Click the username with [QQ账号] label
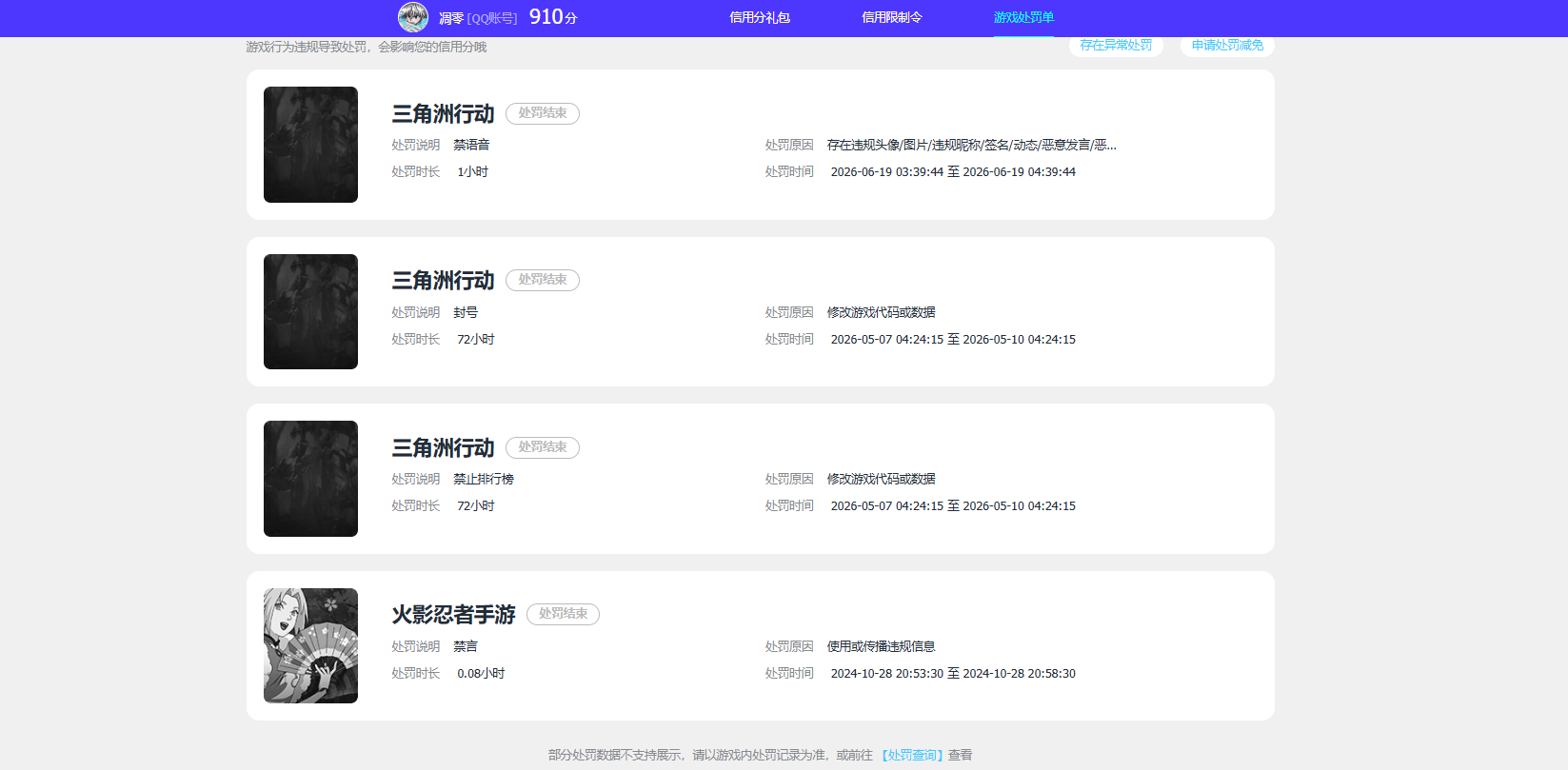This screenshot has width=1568, height=770. 478,18
